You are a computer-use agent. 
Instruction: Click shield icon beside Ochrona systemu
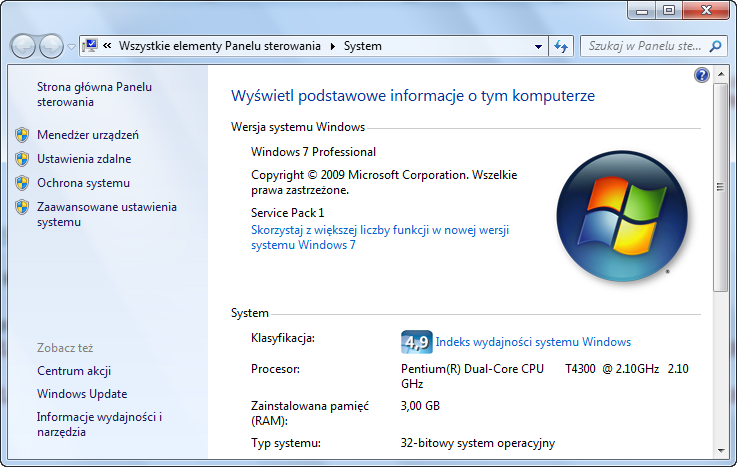pyautogui.click(x=22, y=183)
